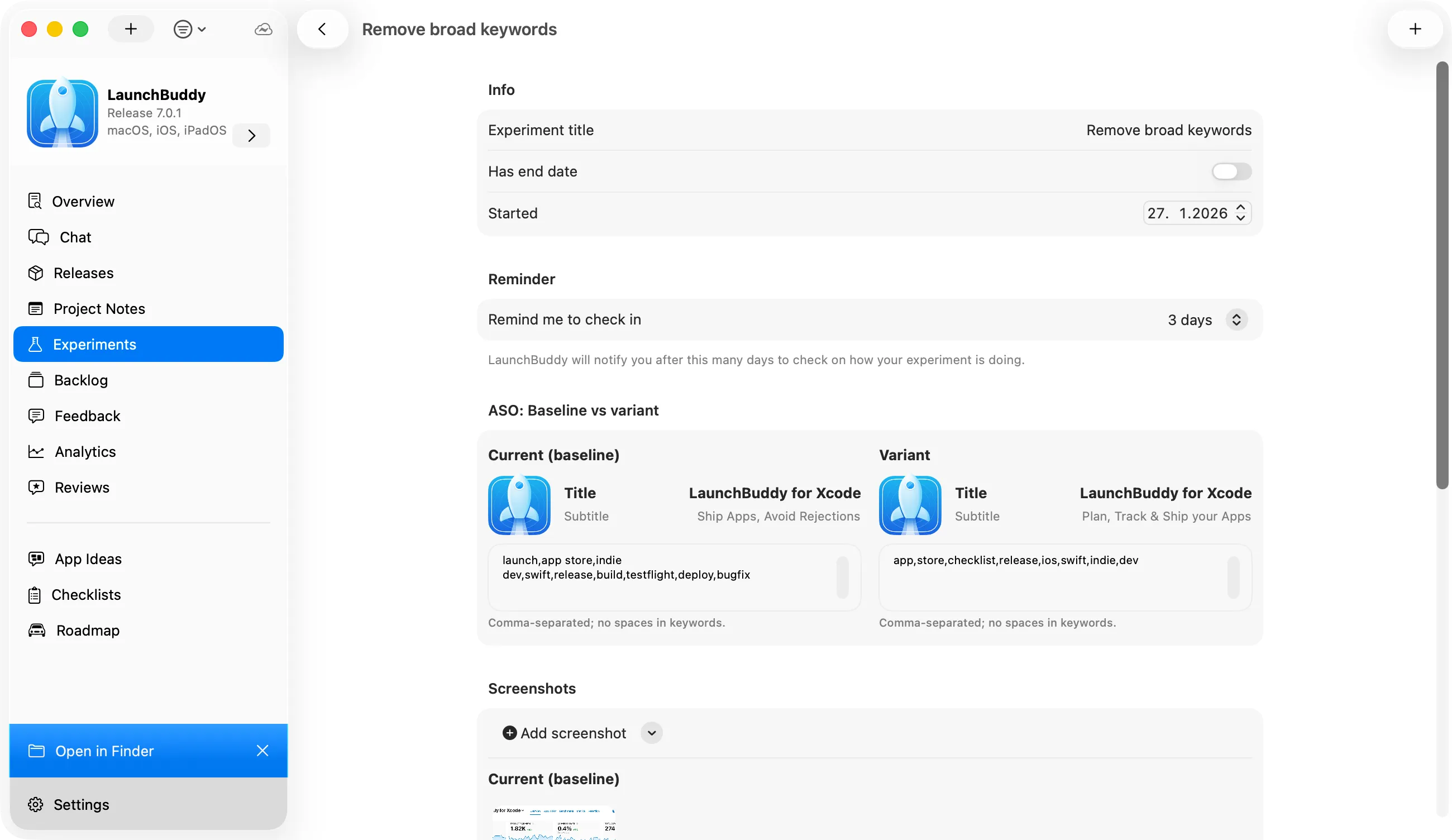Click Release 7.0.1 text in sidebar
The height and width of the screenshot is (840, 1452).
coord(144,112)
